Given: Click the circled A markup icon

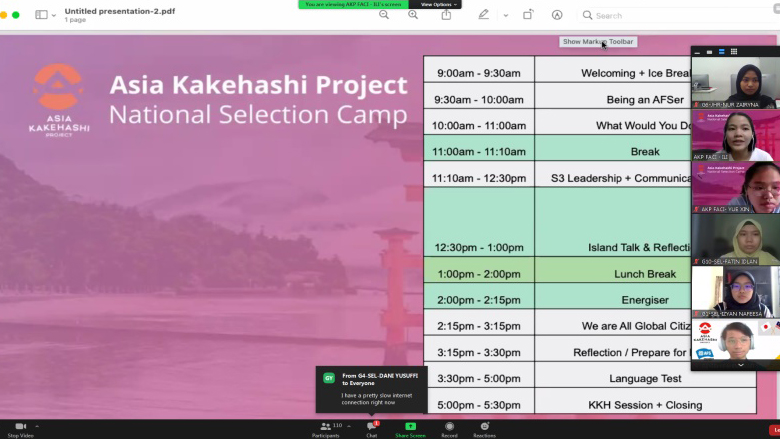Looking at the screenshot, I should (x=557, y=15).
